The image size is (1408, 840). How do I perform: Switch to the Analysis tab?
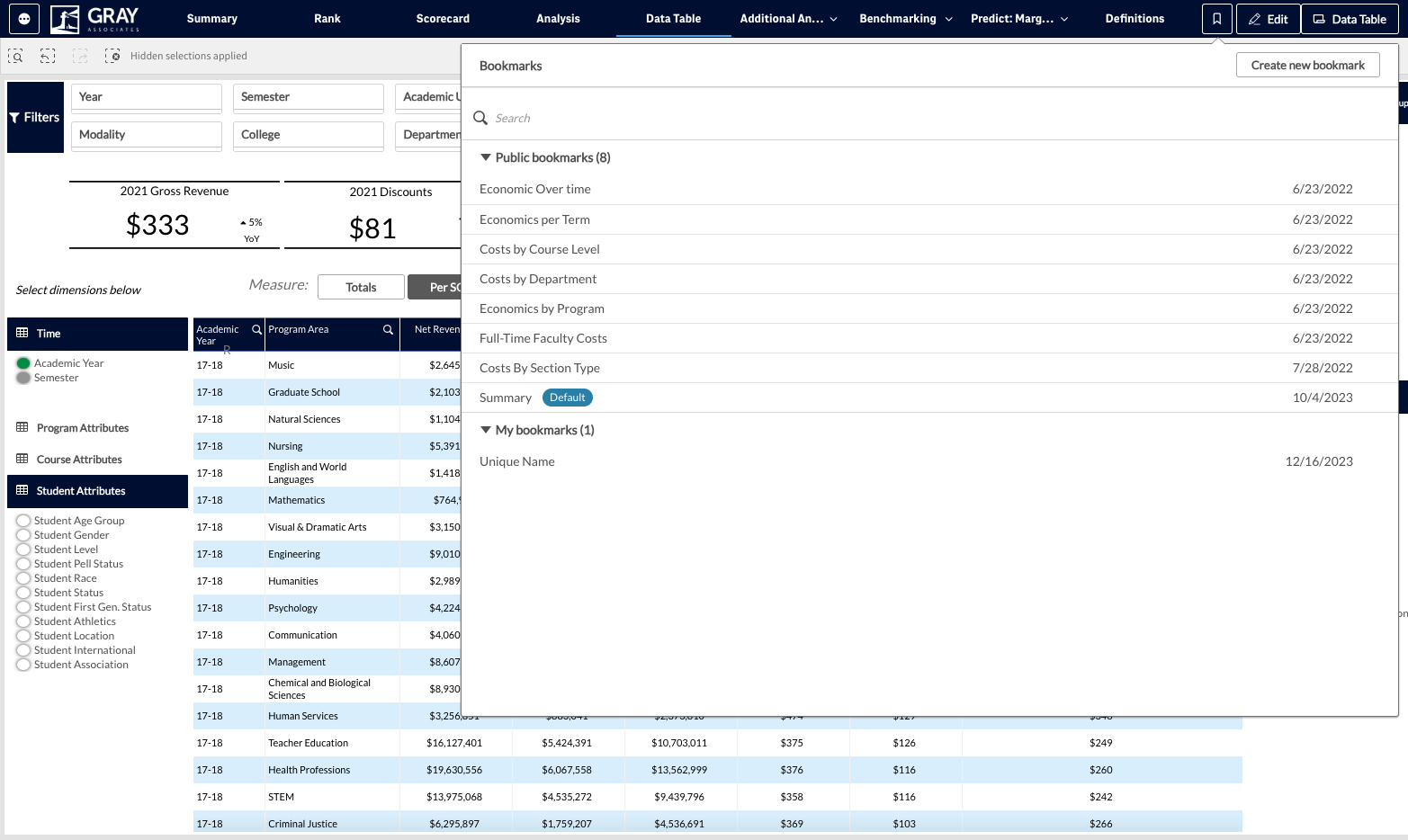558,19
